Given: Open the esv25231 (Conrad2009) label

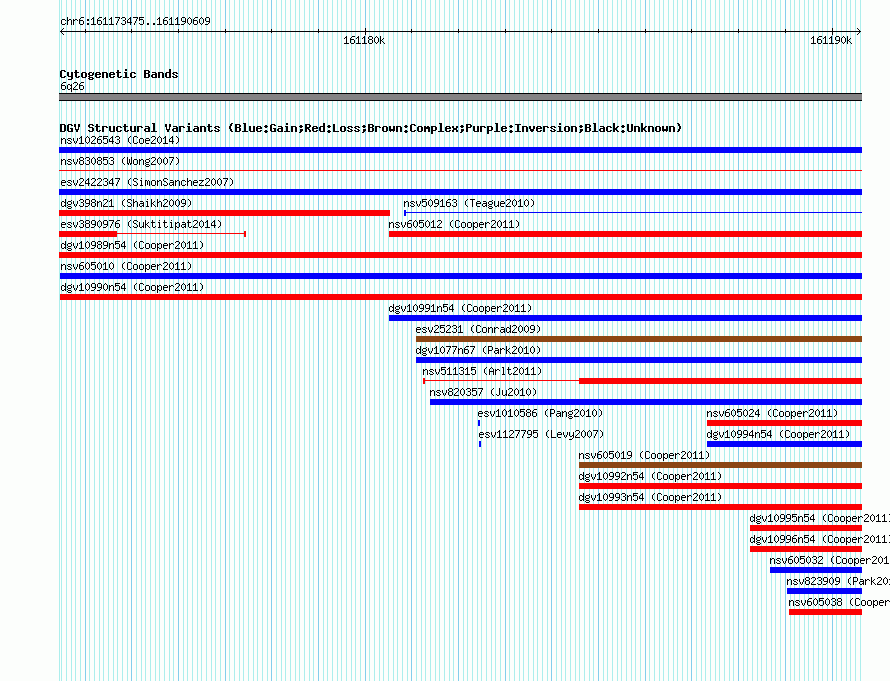Looking at the screenshot, I should pyautogui.click(x=478, y=329).
